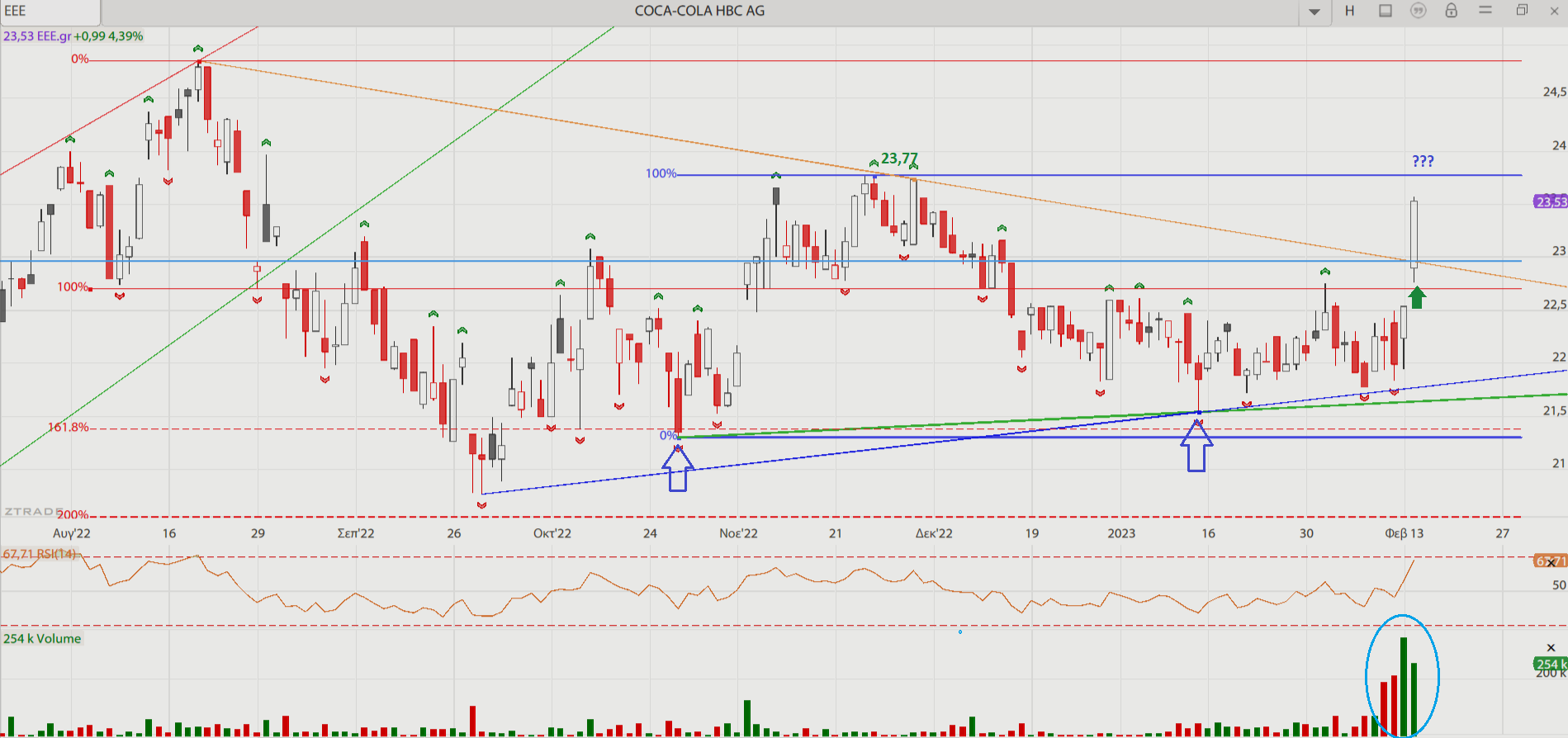Image resolution: width=1568 pixels, height=738 pixels.
Task: Click the green 254 k volume axis tag
Action: coord(1551,664)
